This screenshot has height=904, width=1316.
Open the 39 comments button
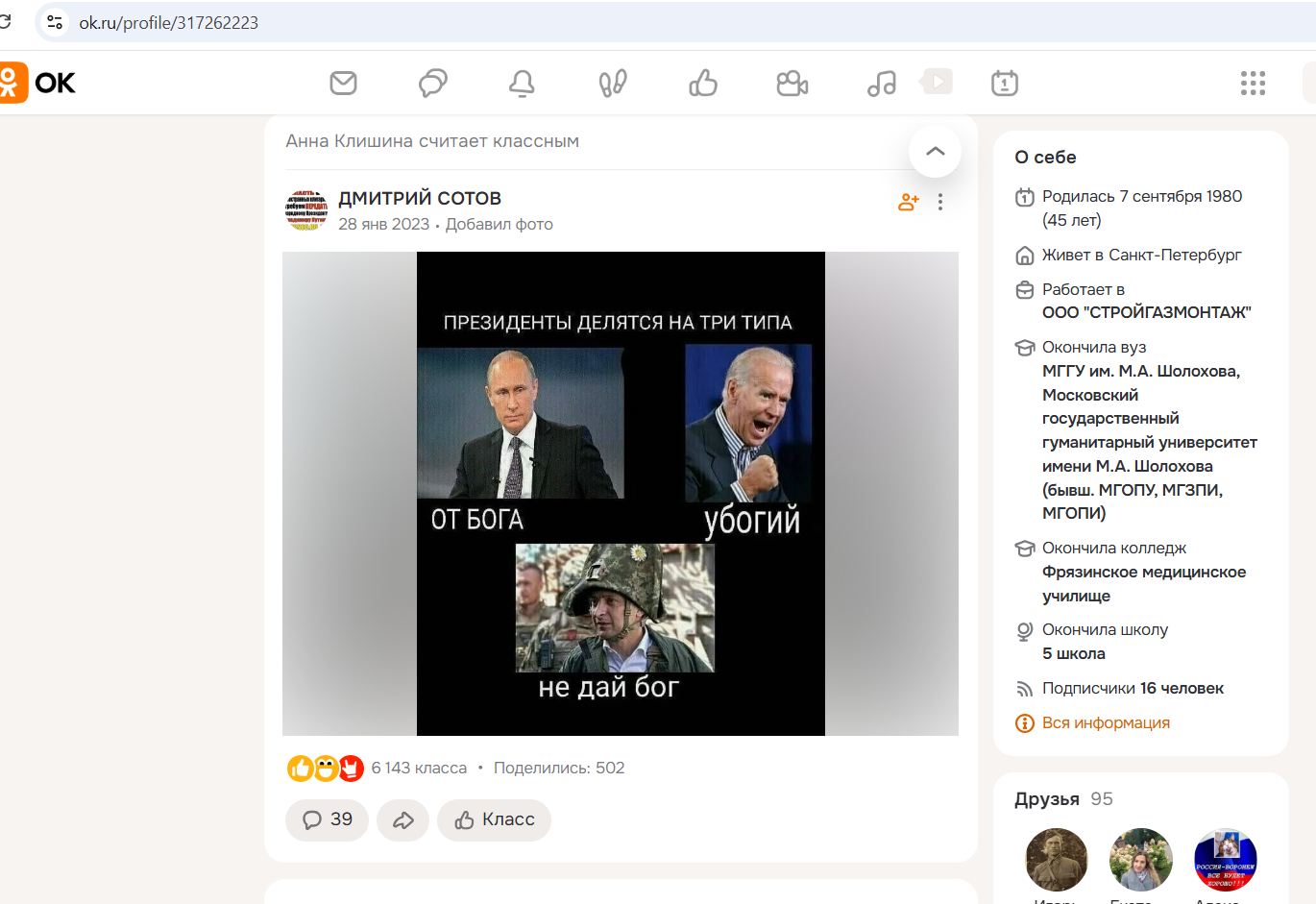(327, 819)
